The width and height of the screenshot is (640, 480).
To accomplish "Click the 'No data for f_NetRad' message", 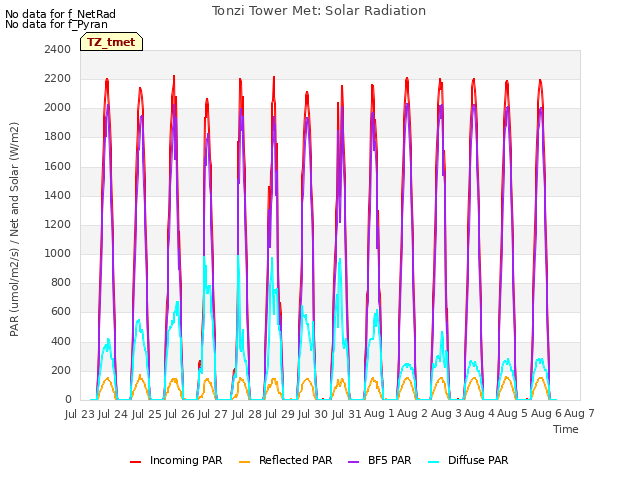I will tap(60, 14).
